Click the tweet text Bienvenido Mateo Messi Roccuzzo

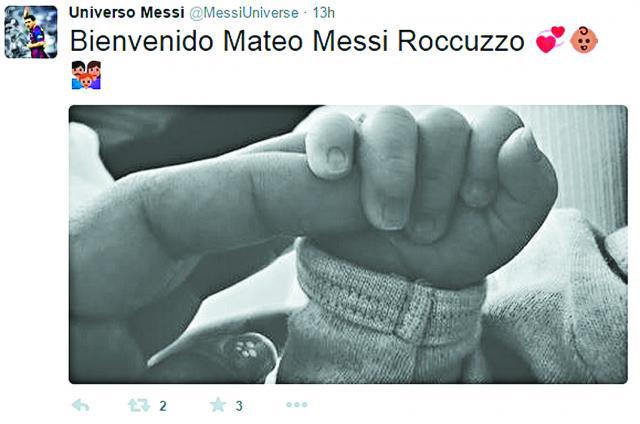297,41
